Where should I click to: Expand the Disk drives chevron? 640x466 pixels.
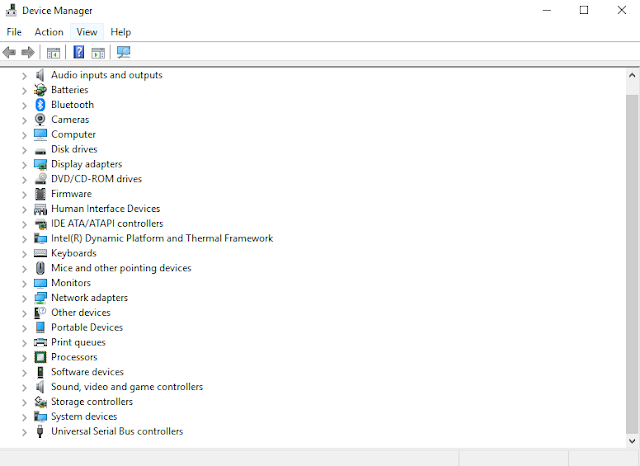[24, 150]
